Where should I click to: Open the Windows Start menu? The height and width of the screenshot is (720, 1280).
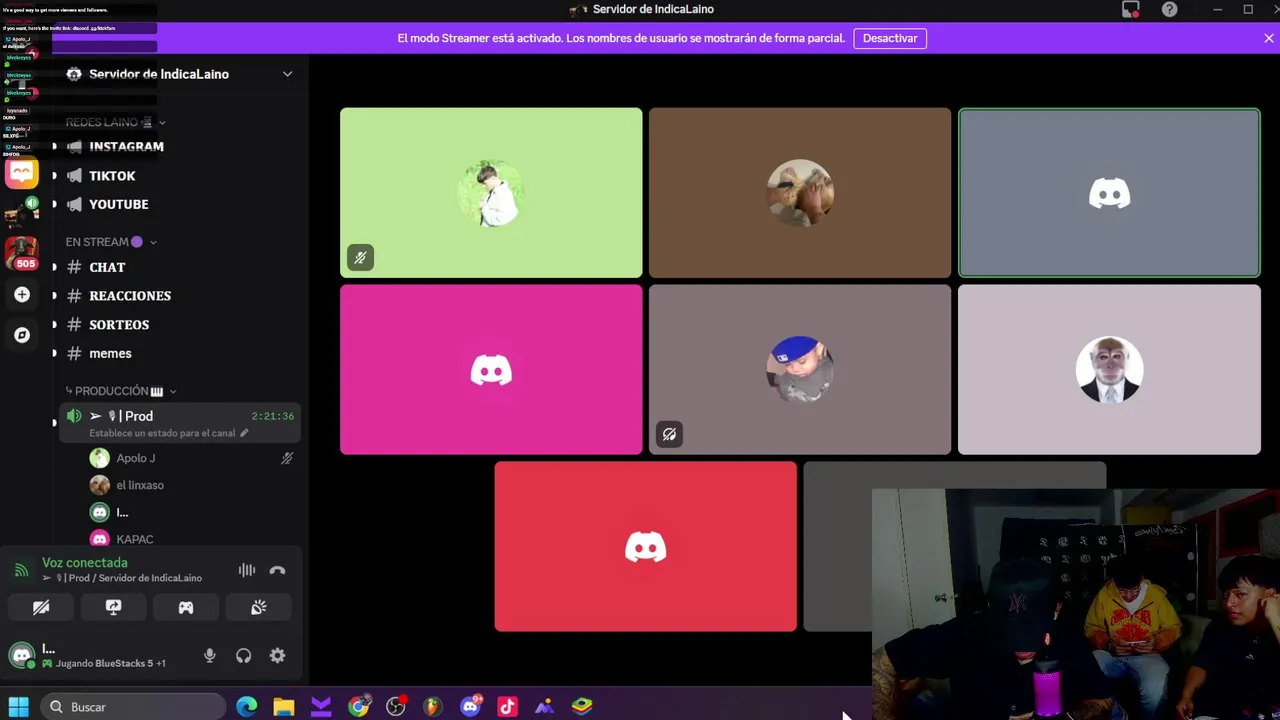[18, 707]
